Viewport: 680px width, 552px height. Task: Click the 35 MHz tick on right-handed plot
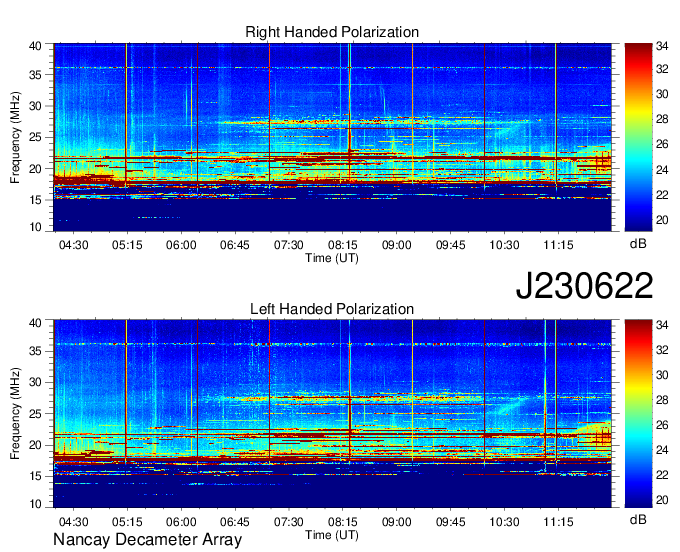pos(35,75)
